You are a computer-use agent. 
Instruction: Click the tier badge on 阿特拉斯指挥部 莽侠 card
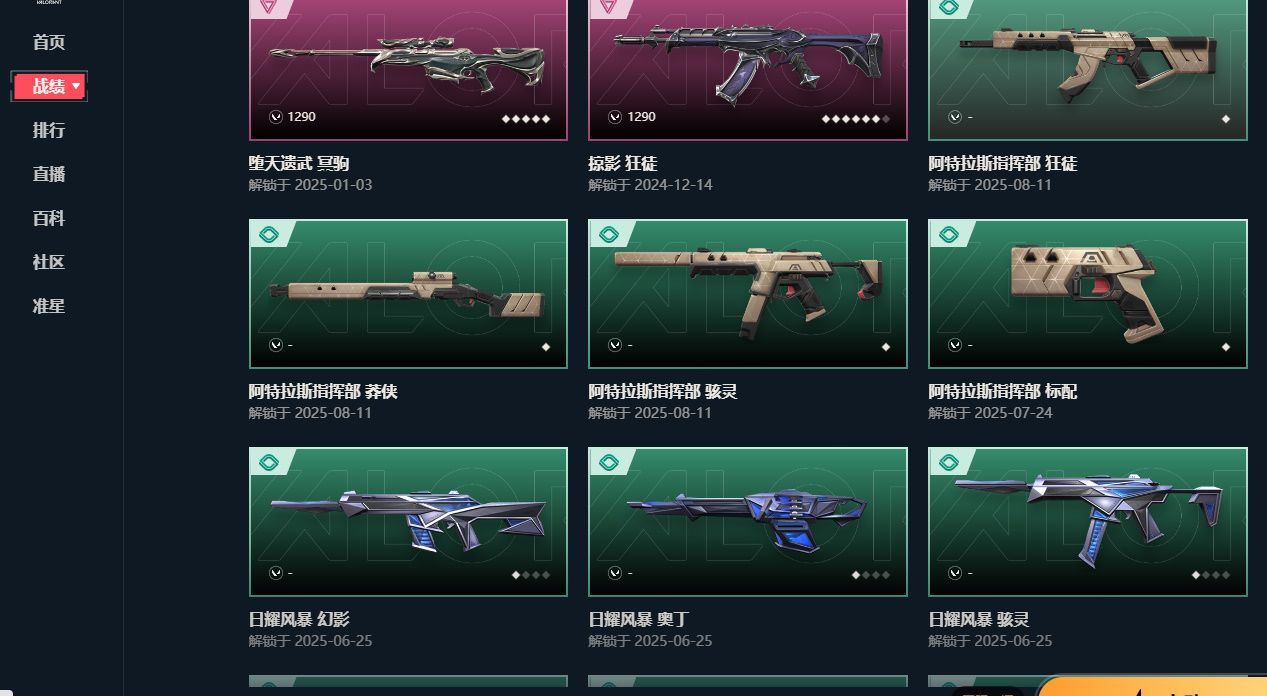[x=267, y=235]
